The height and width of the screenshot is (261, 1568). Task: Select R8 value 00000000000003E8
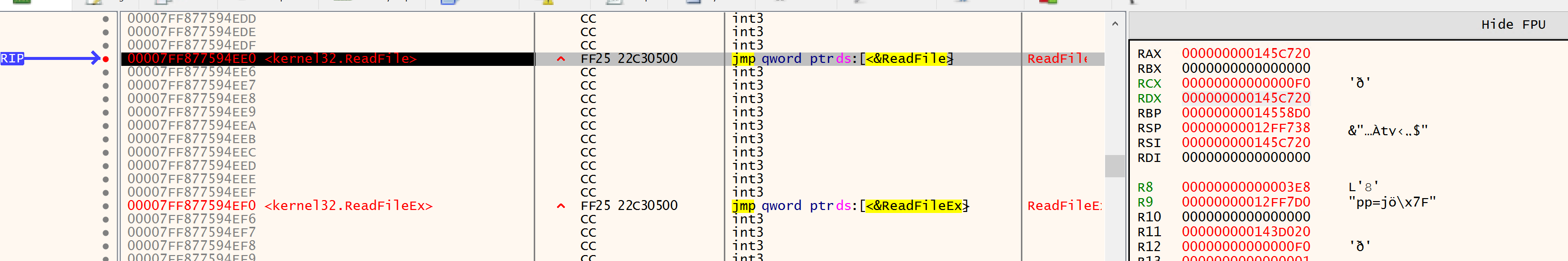click(x=1246, y=187)
